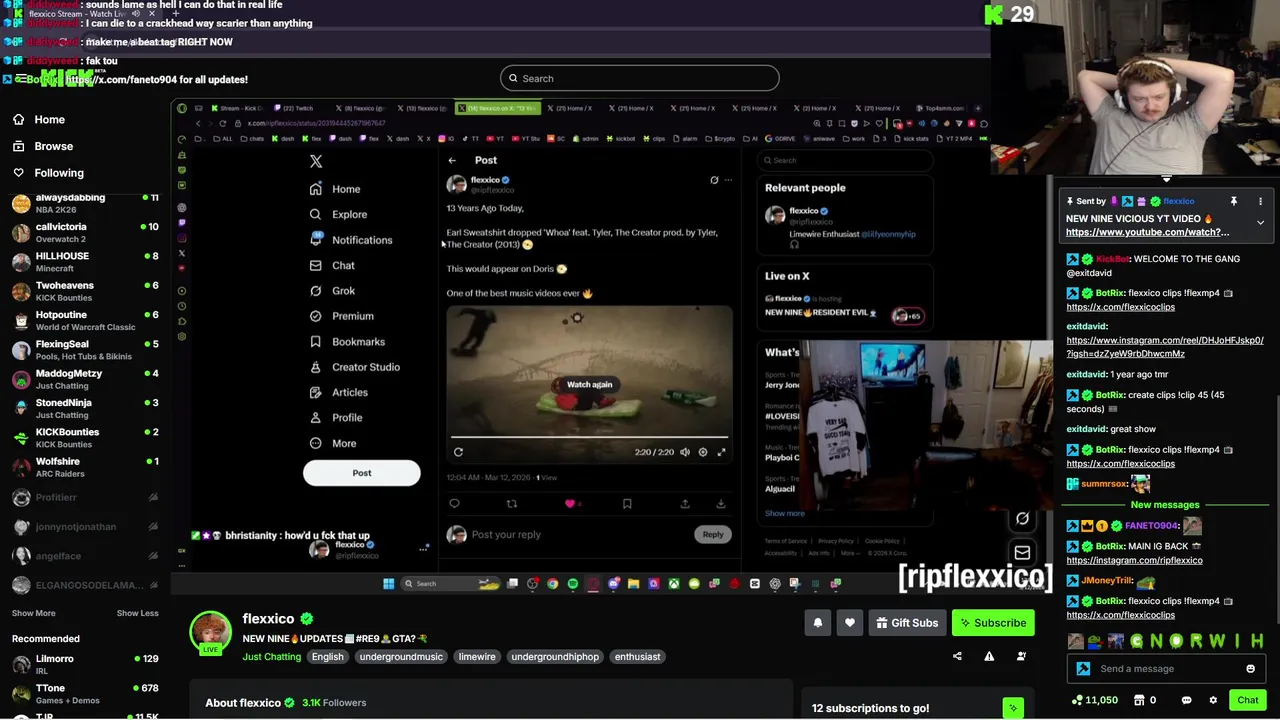Click heart like icon on X post
Viewport: 1280px width, 720px height.
point(570,504)
